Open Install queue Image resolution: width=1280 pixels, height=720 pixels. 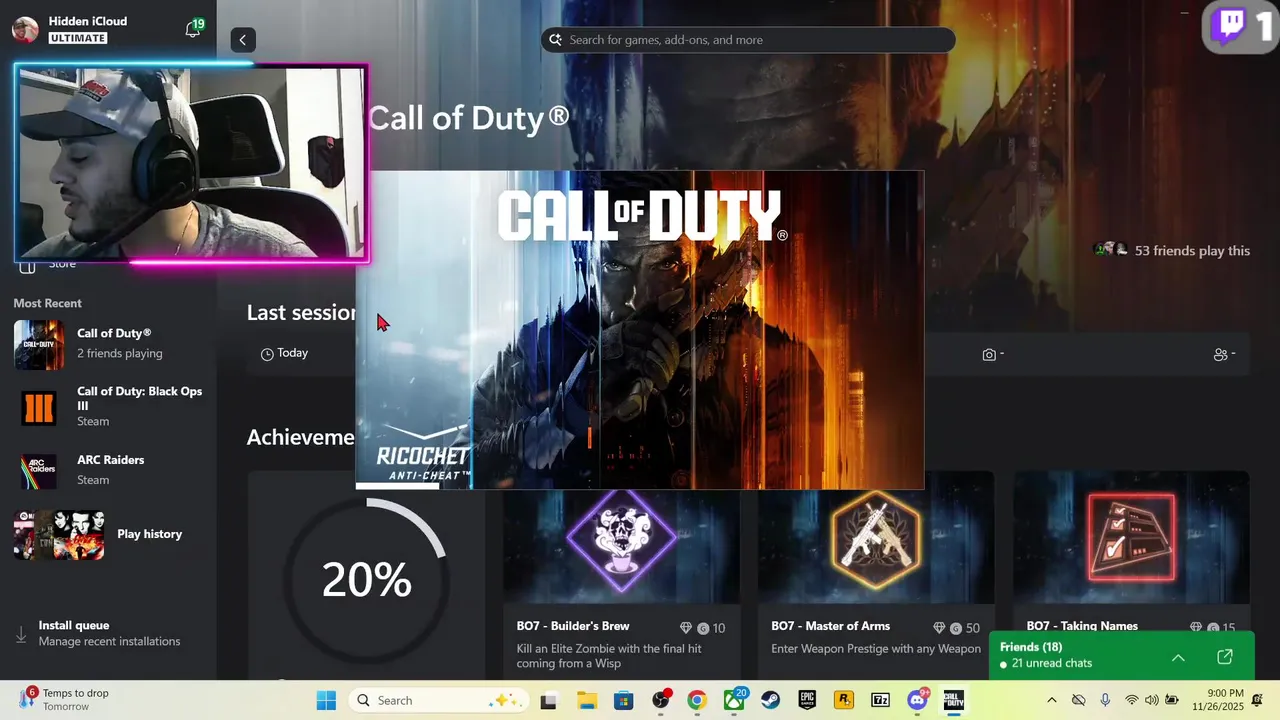[x=108, y=633]
